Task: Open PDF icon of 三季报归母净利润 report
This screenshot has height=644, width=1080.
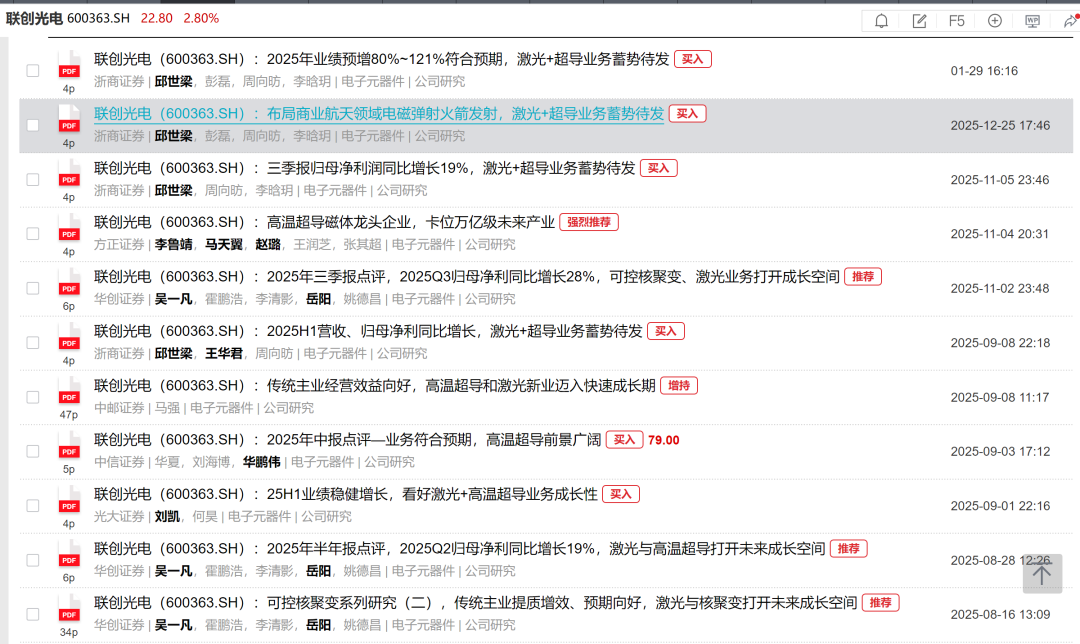Action: click(69, 175)
